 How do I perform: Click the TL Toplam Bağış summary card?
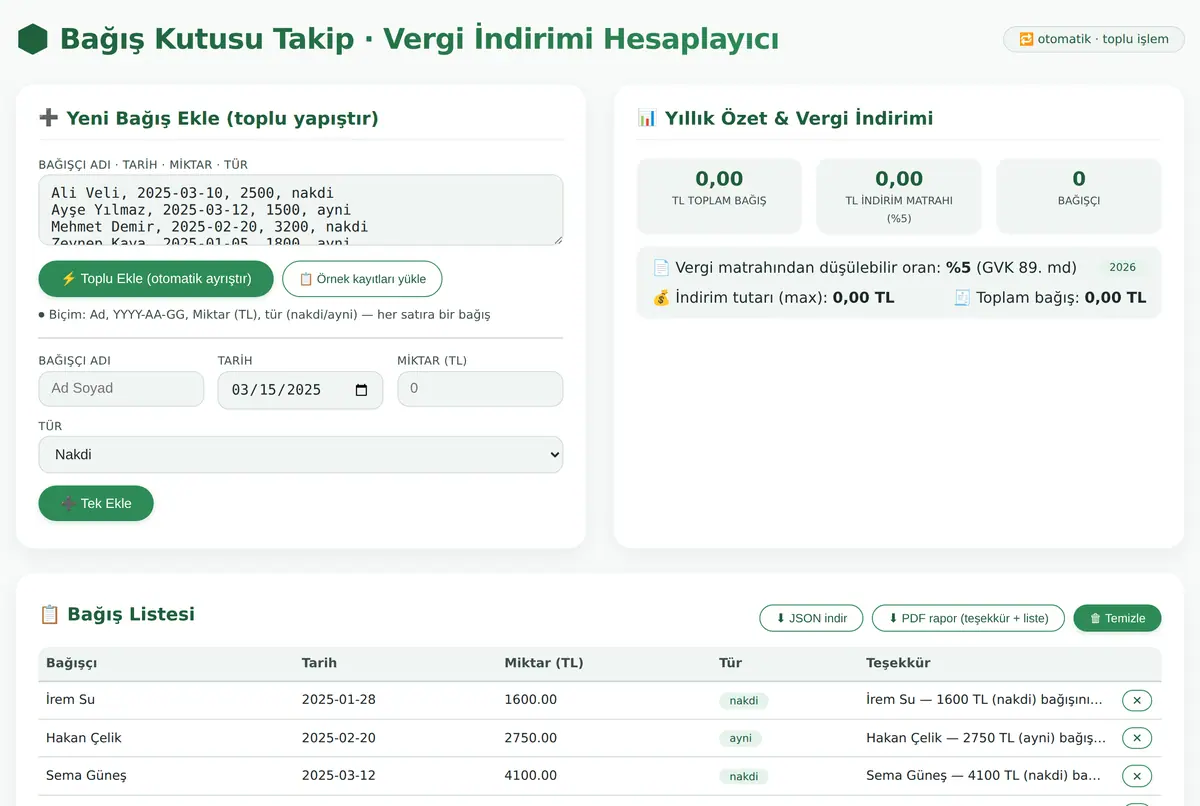719,196
